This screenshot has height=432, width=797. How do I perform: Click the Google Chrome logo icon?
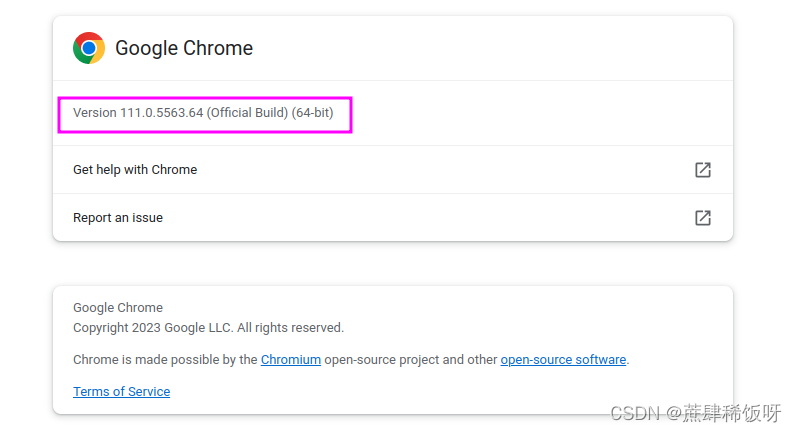tap(89, 48)
